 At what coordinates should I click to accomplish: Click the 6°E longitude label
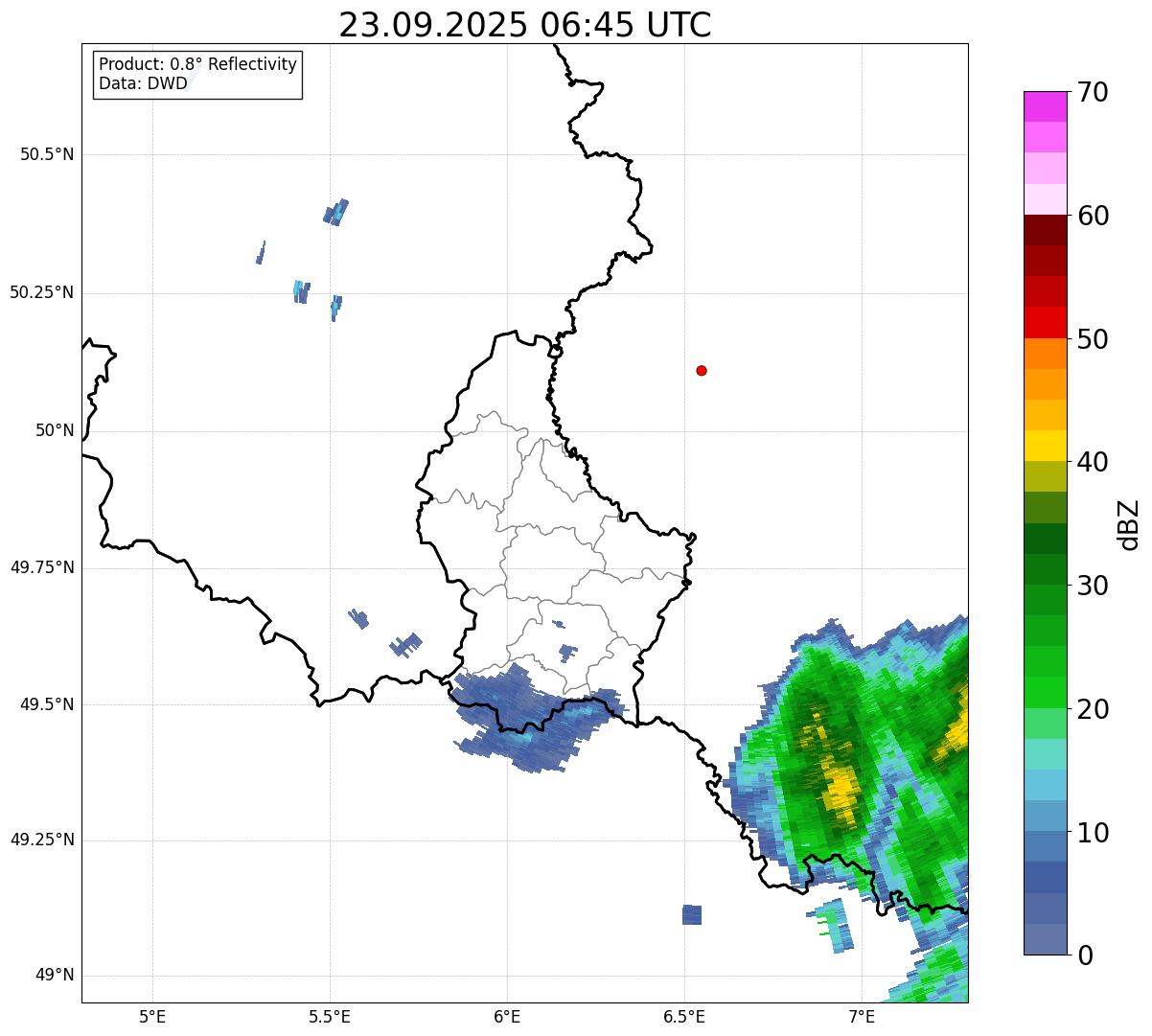click(507, 1017)
